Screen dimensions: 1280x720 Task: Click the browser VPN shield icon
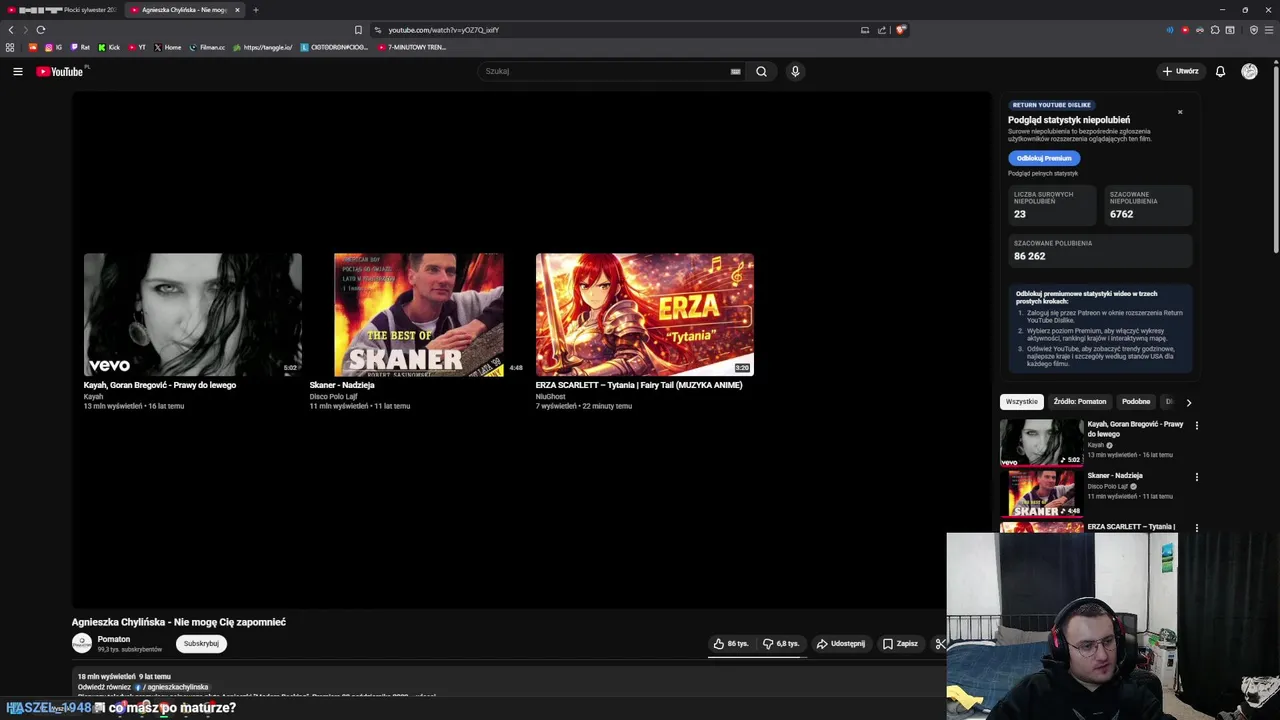click(1254, 30)
